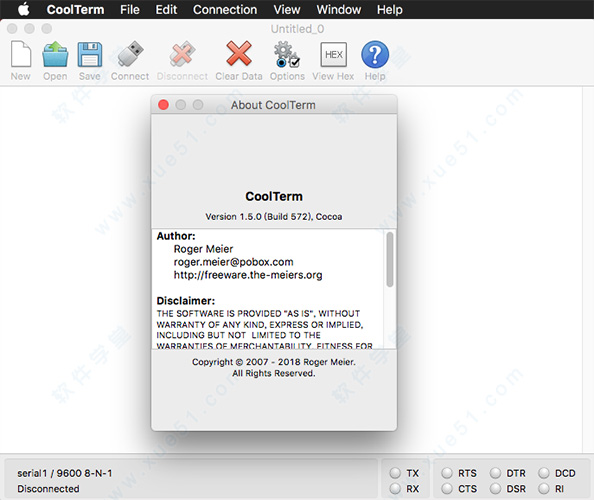Image resolution: width=594 pixels, height=500 pixels.
Task: Click the "Author:" heading
Action: tap(176, 236)
